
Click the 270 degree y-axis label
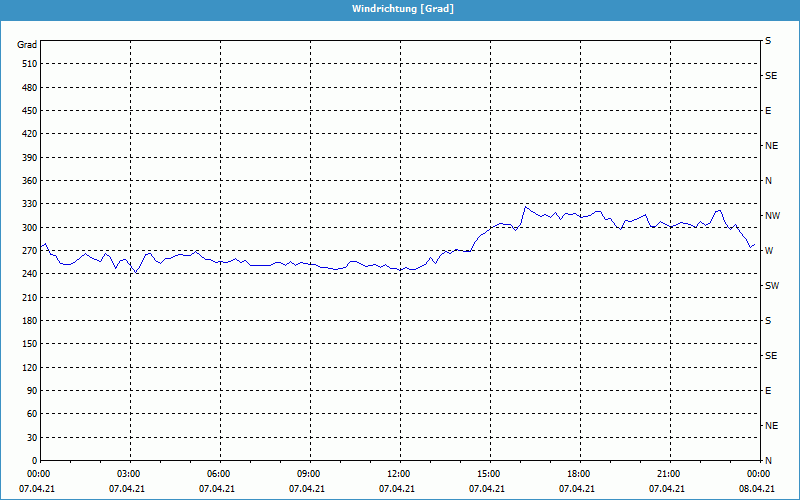pyautogui.click(x=28, y=251)
